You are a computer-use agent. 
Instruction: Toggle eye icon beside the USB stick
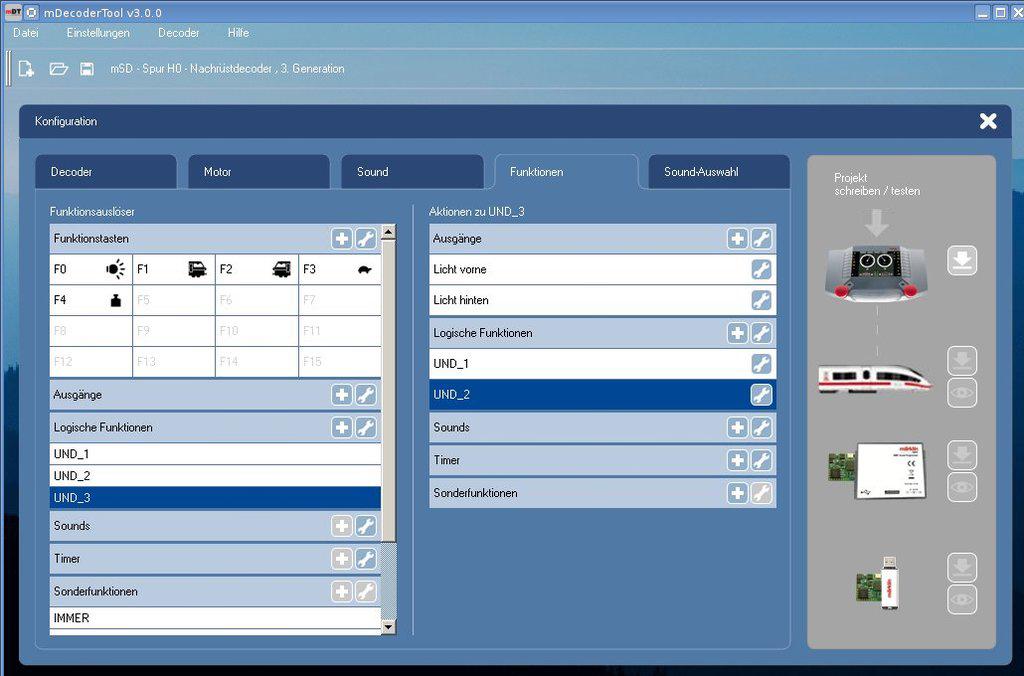coord(961,599)
